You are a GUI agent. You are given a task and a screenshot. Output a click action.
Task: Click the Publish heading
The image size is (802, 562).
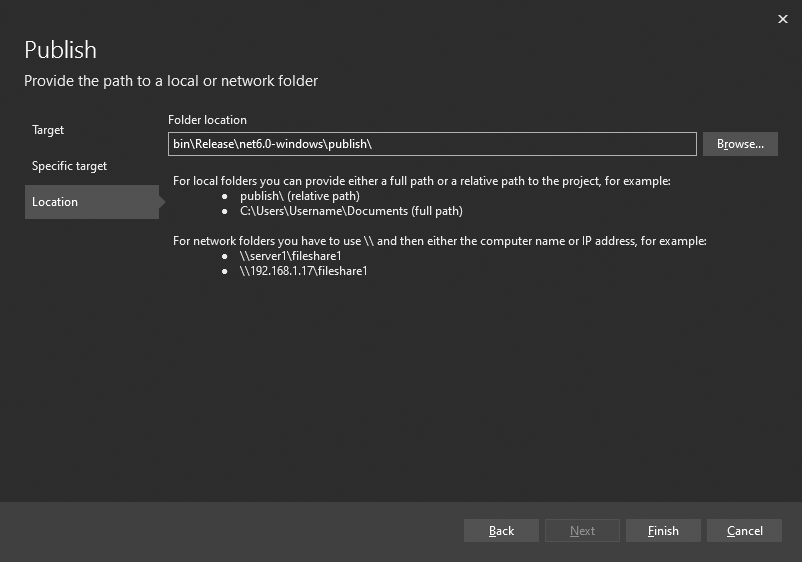[x=60, y=50]
